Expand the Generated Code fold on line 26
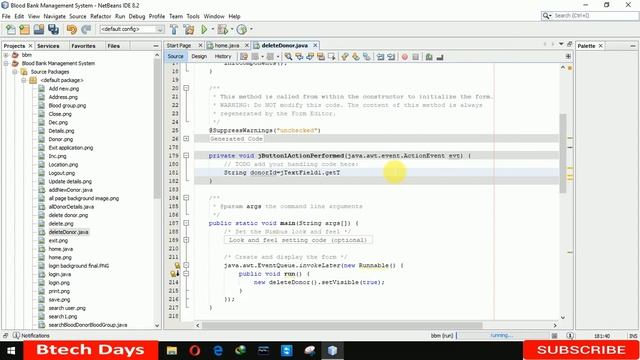This screenshot has width=640, height=360. coord(186,139)
